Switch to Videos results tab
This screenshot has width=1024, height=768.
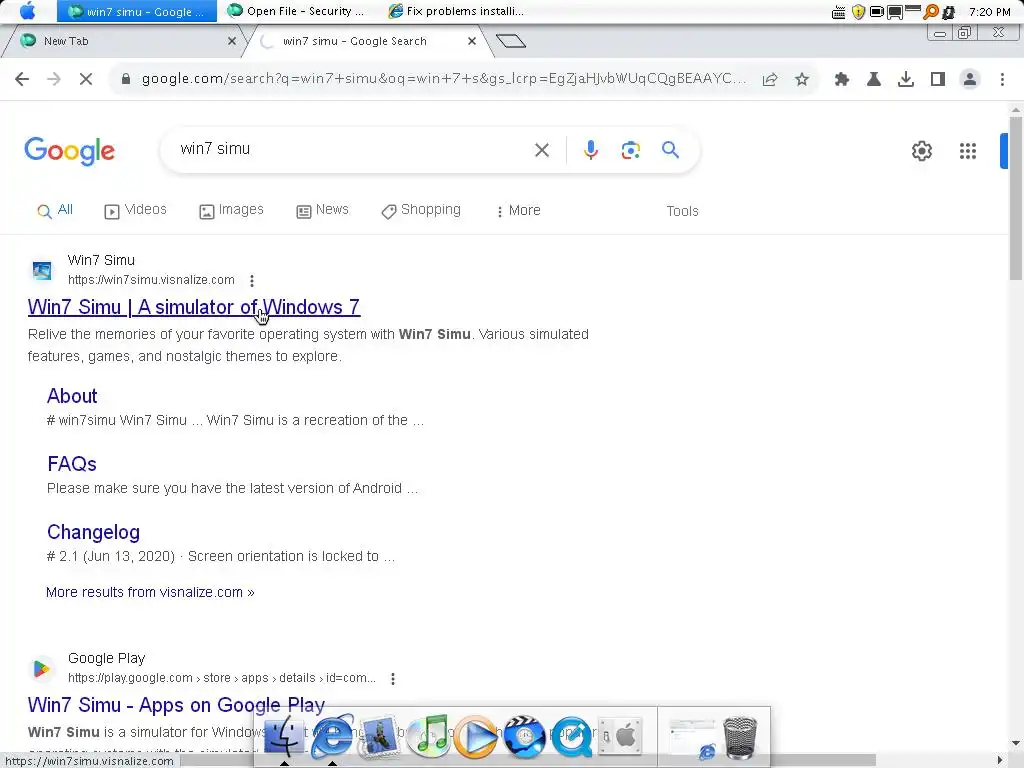coord(135,210)
